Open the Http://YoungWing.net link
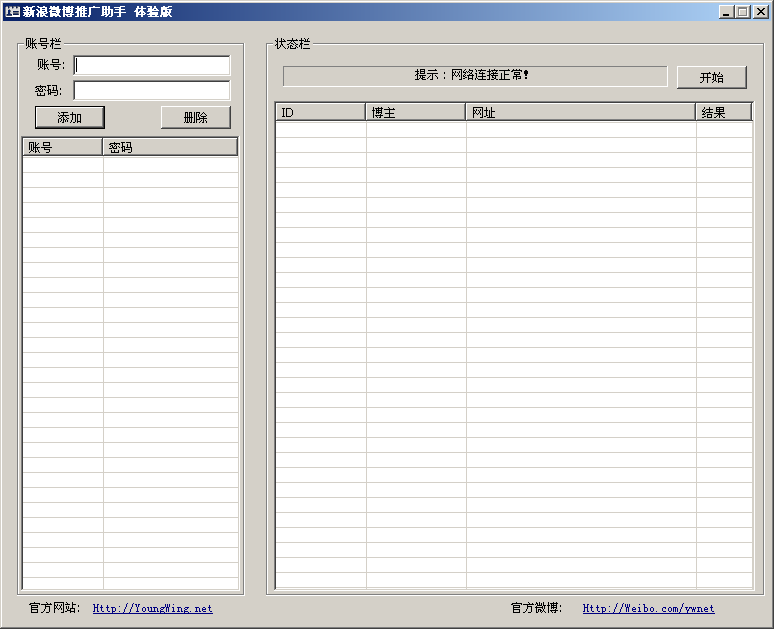Image resolution: width=774 pixels, height=629 pixels. click(x=153, y=608)
